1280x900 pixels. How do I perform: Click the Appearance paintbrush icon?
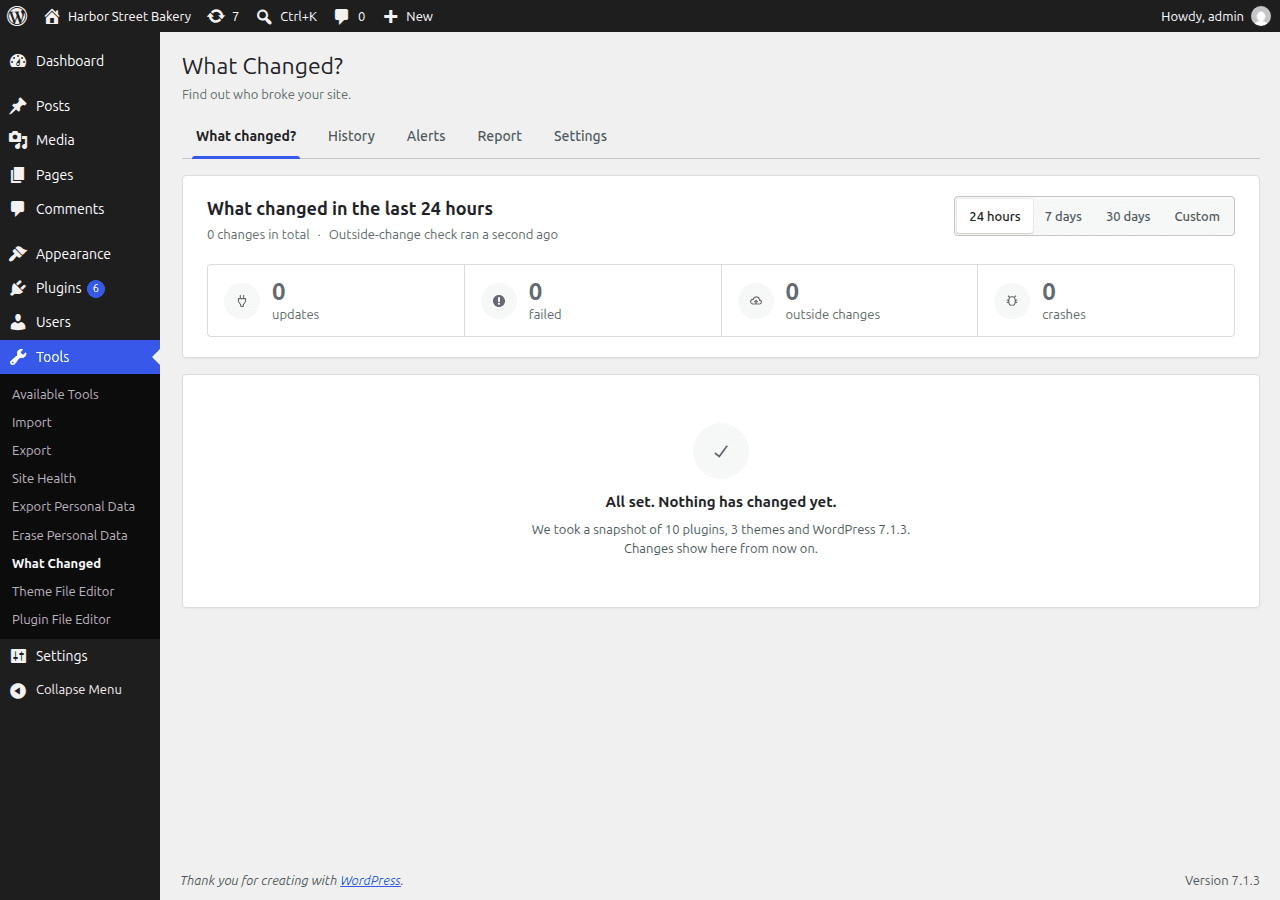tap(18, 254)
